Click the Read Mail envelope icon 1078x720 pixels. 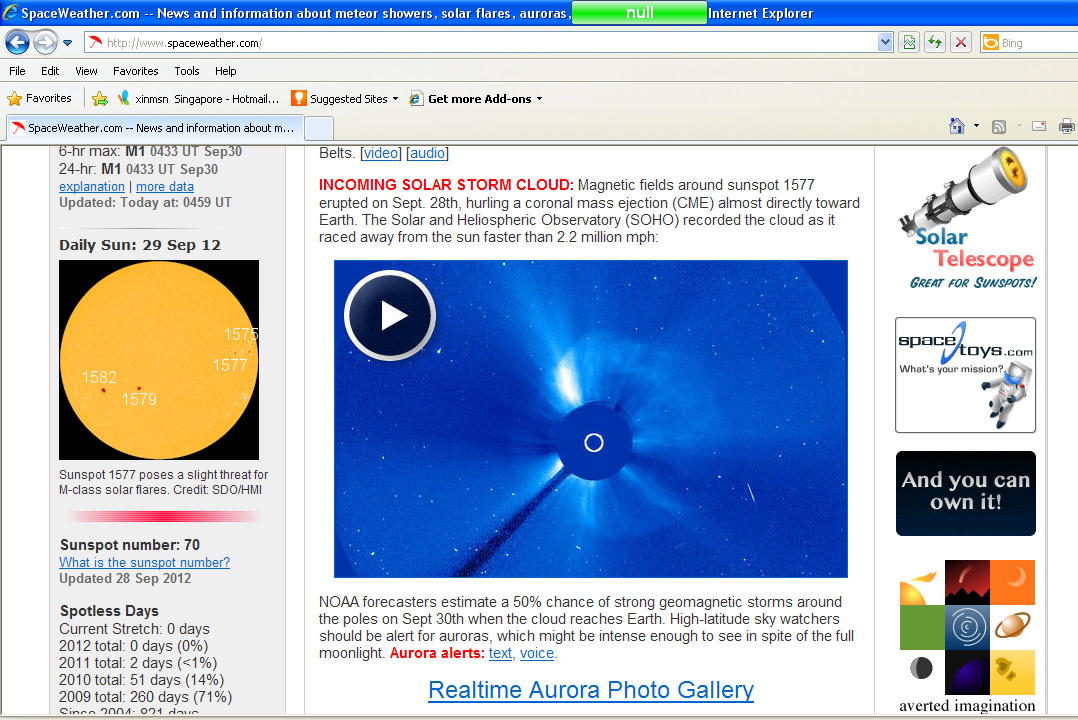click(x=1039, y=126)
